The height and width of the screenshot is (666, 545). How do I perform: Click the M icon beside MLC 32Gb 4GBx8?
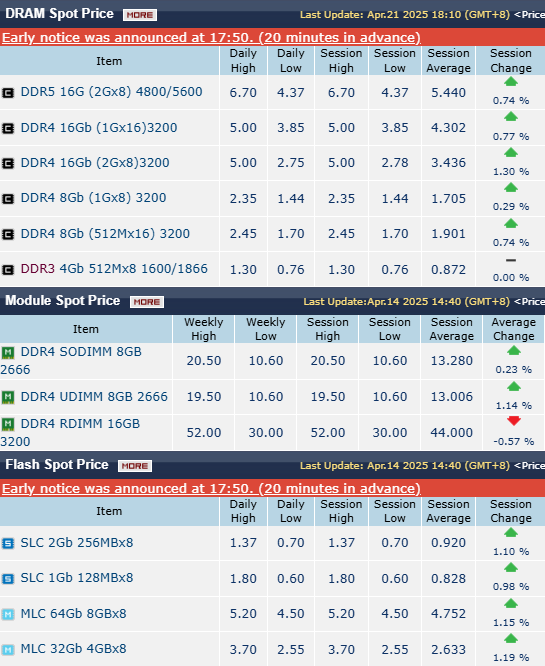(x=8, y=649)
